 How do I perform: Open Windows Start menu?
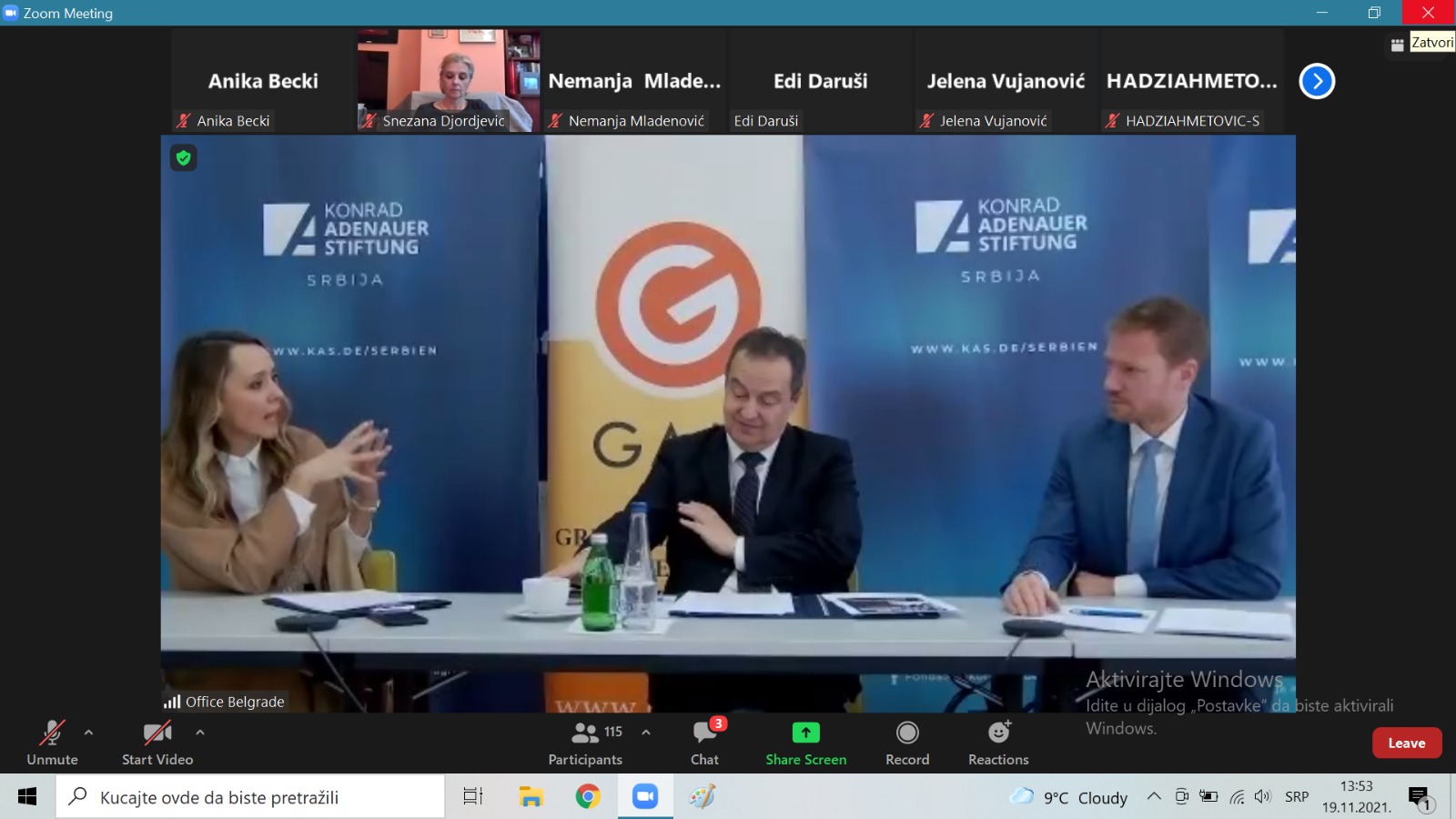click(x=27, y=797)
